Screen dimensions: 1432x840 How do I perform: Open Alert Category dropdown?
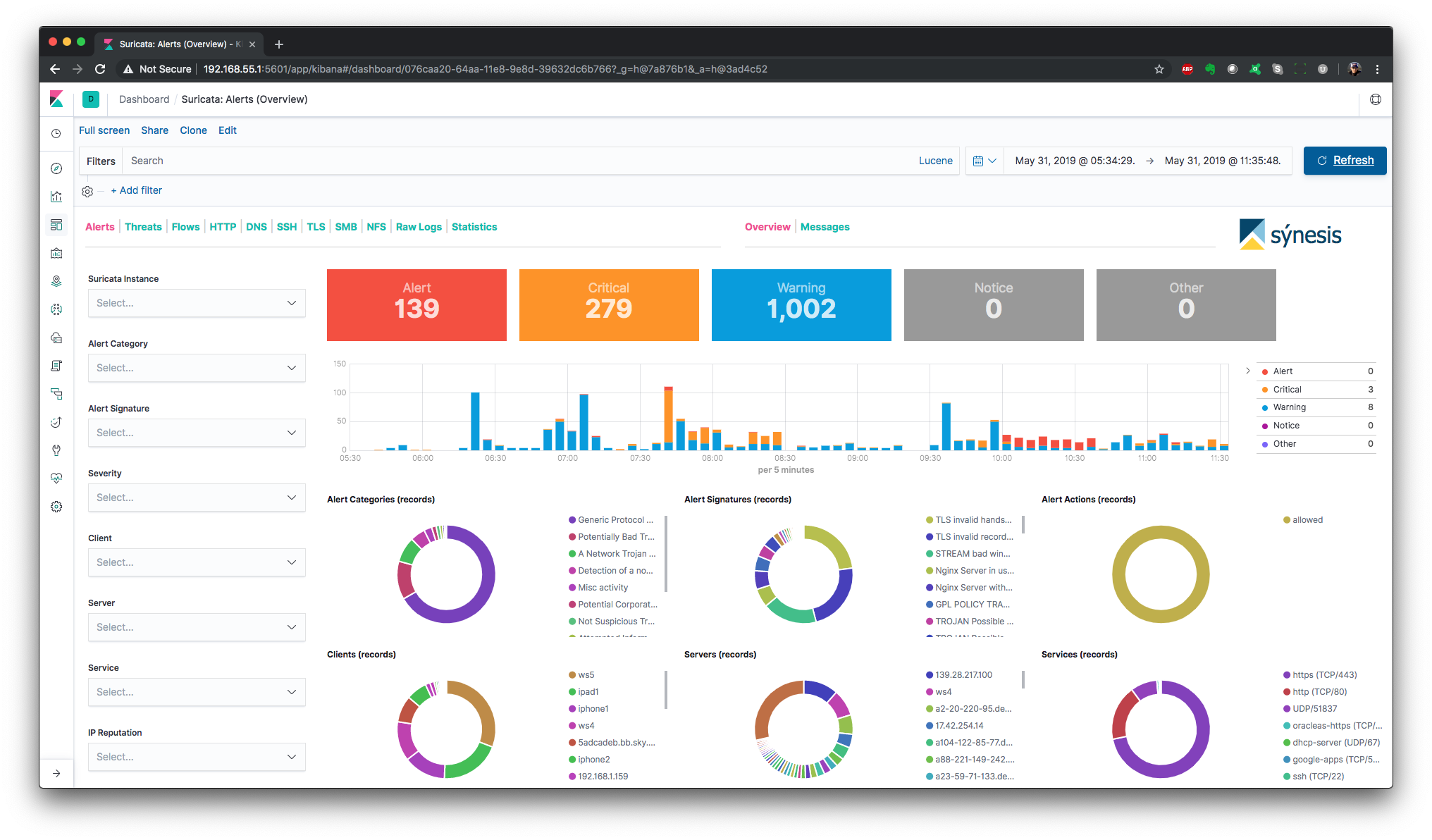coord(197,368)
